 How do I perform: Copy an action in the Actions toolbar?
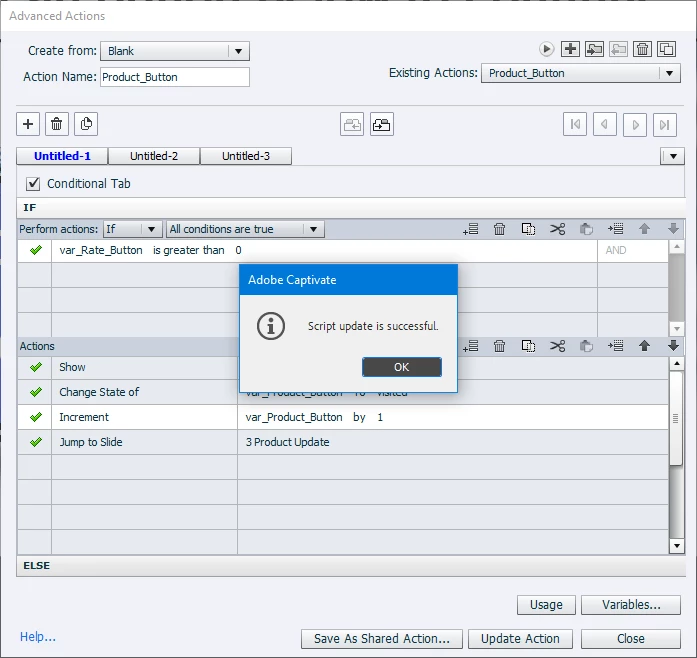(528, 346)
